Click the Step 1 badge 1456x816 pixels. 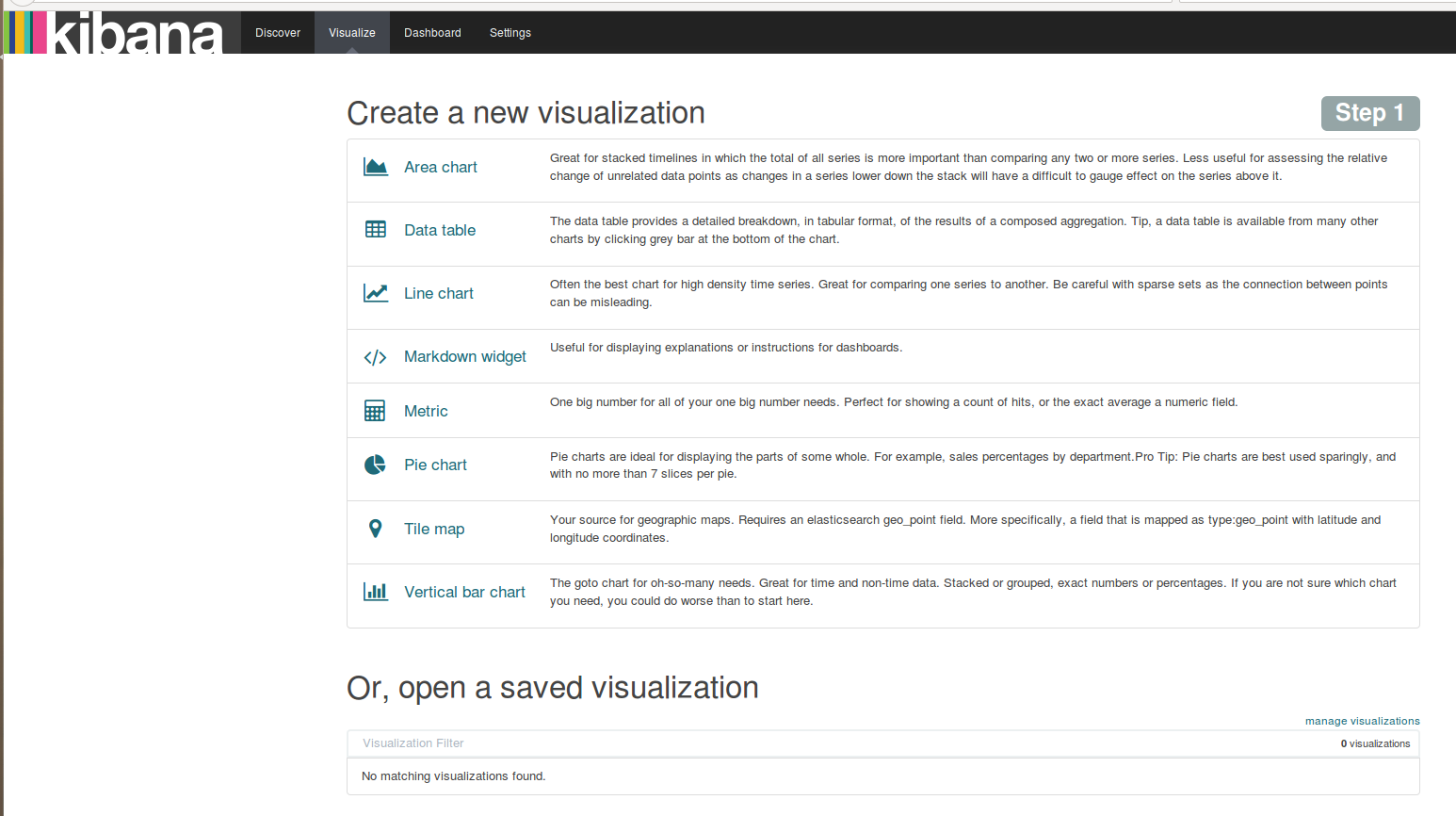click(1369, 113)
